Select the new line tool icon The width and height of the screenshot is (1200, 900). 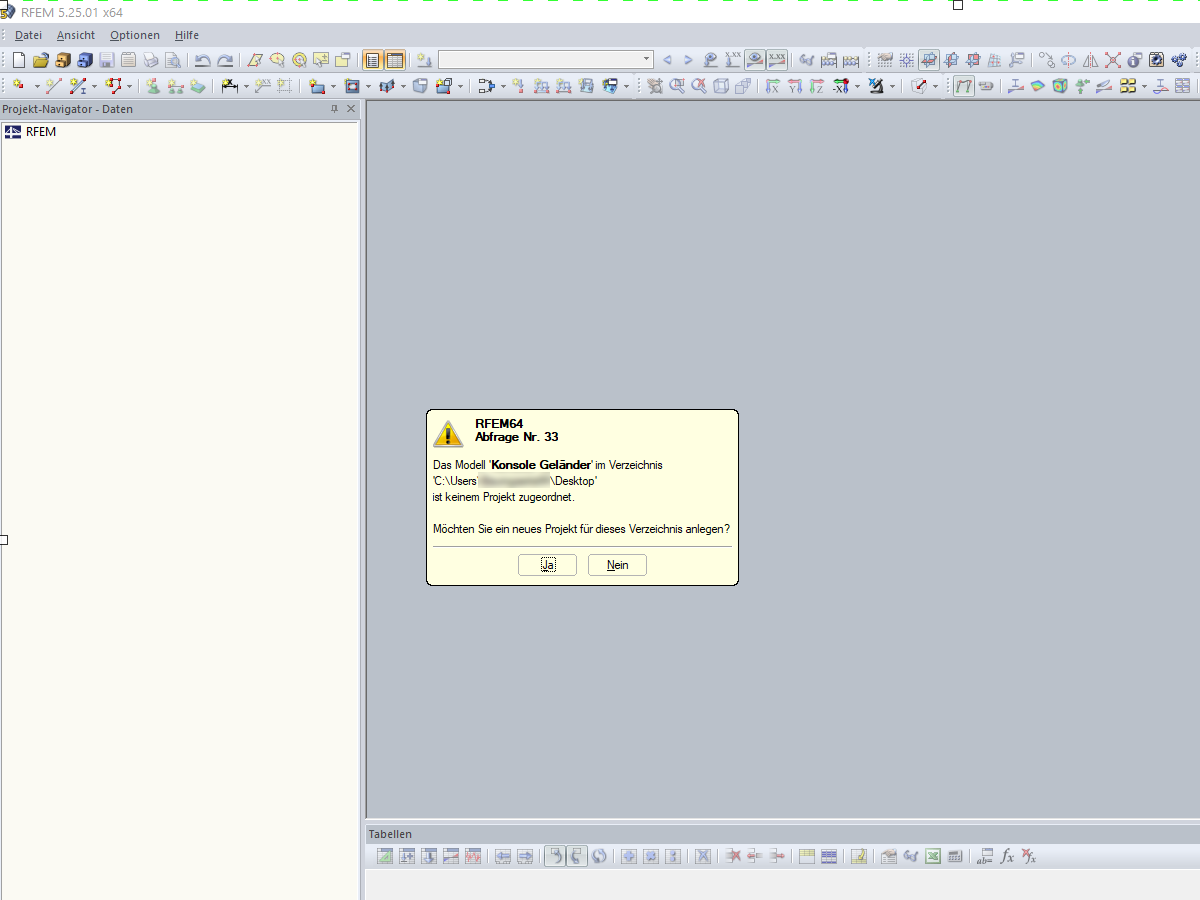pyautogui.click(x=53, y=86)
